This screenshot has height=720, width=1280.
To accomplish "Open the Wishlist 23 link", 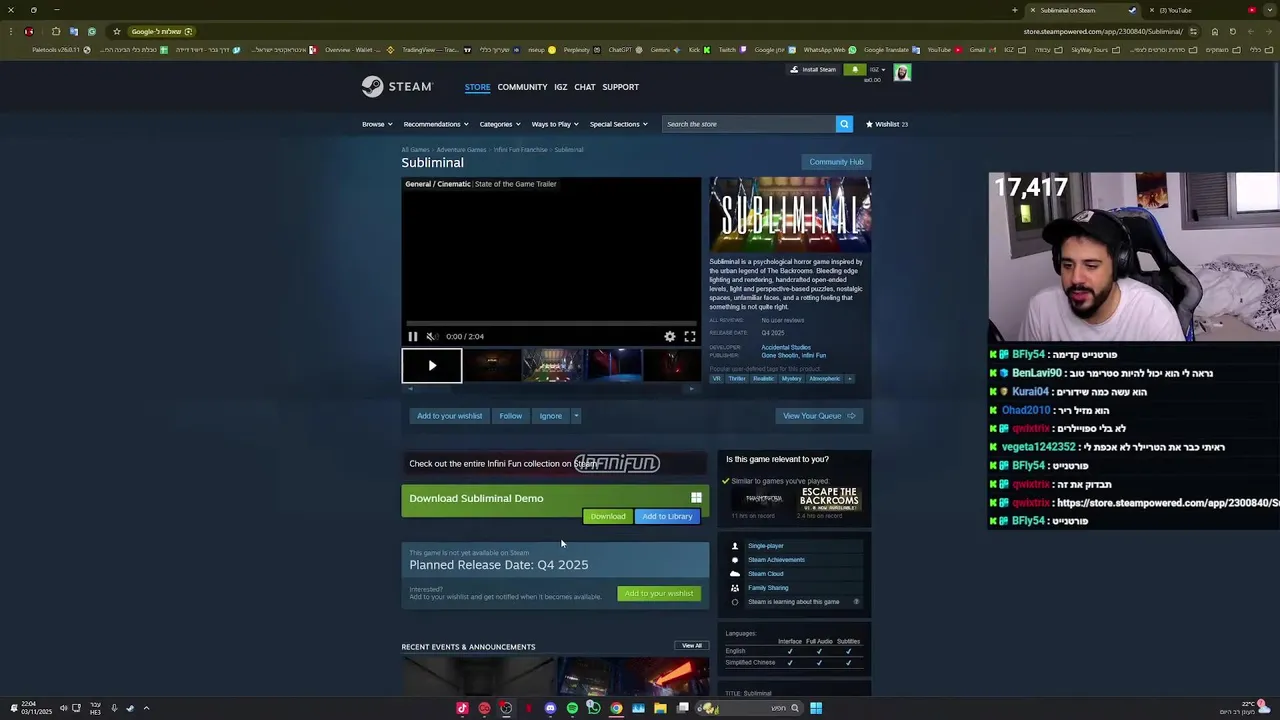I will 887,124.
